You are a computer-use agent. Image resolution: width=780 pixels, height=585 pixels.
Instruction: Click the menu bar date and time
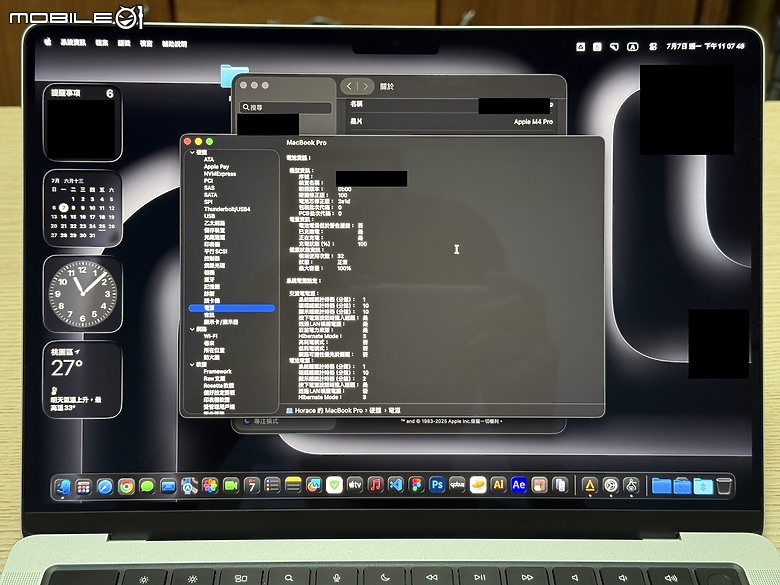[x=705, y=46]
